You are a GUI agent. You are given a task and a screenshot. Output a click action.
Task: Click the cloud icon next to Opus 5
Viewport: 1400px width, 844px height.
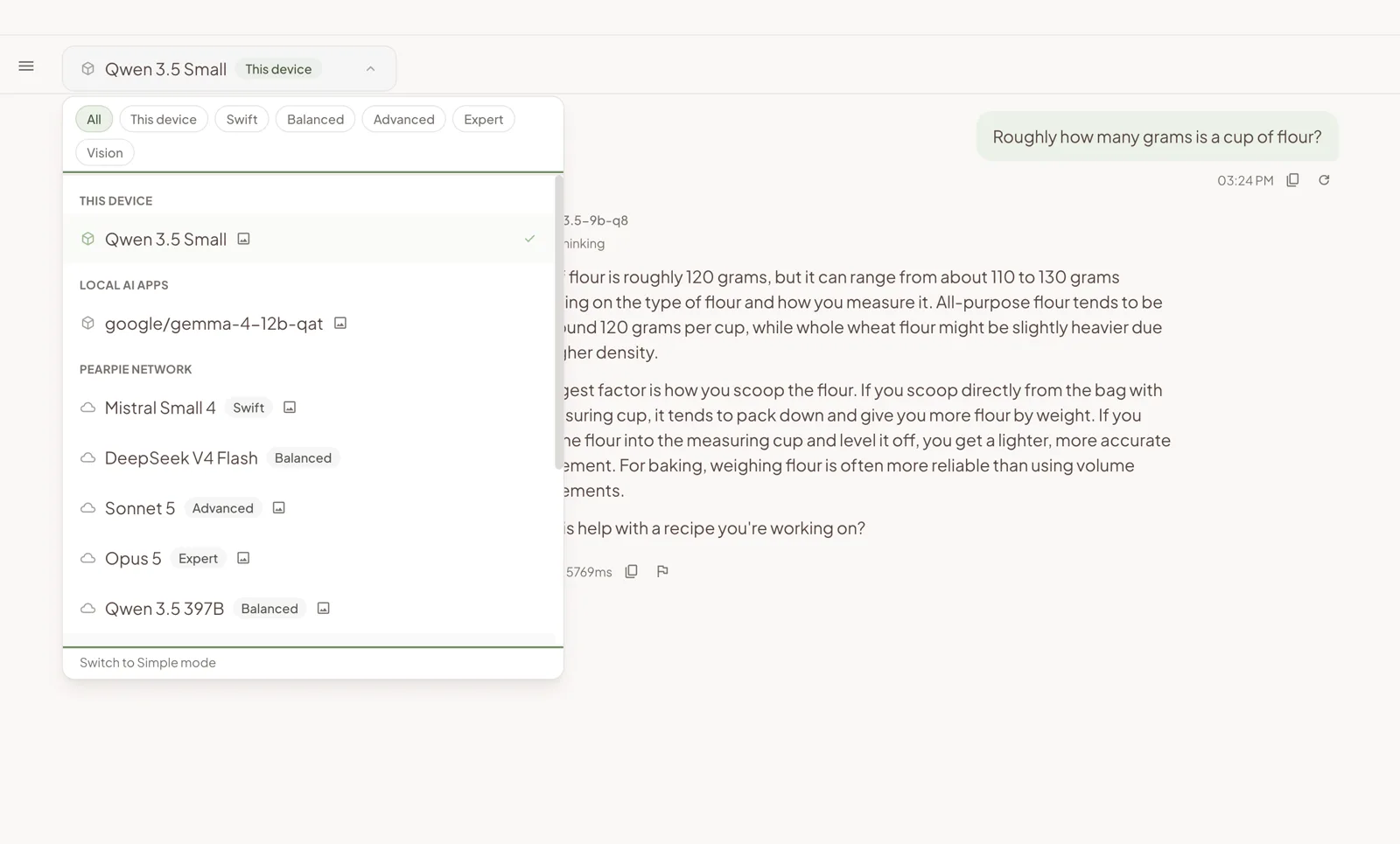click(87, 558)
